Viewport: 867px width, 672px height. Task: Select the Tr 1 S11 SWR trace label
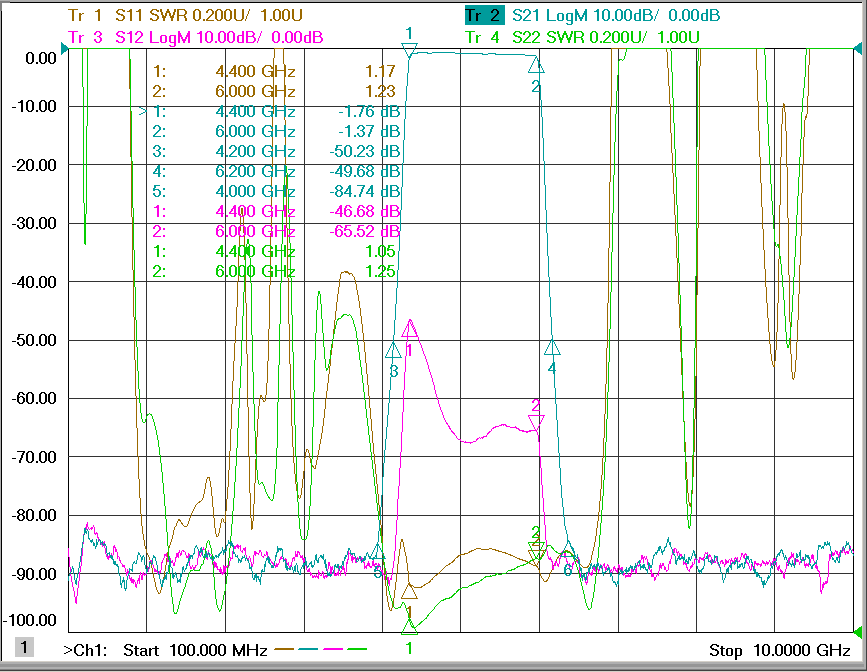point(185,15)
